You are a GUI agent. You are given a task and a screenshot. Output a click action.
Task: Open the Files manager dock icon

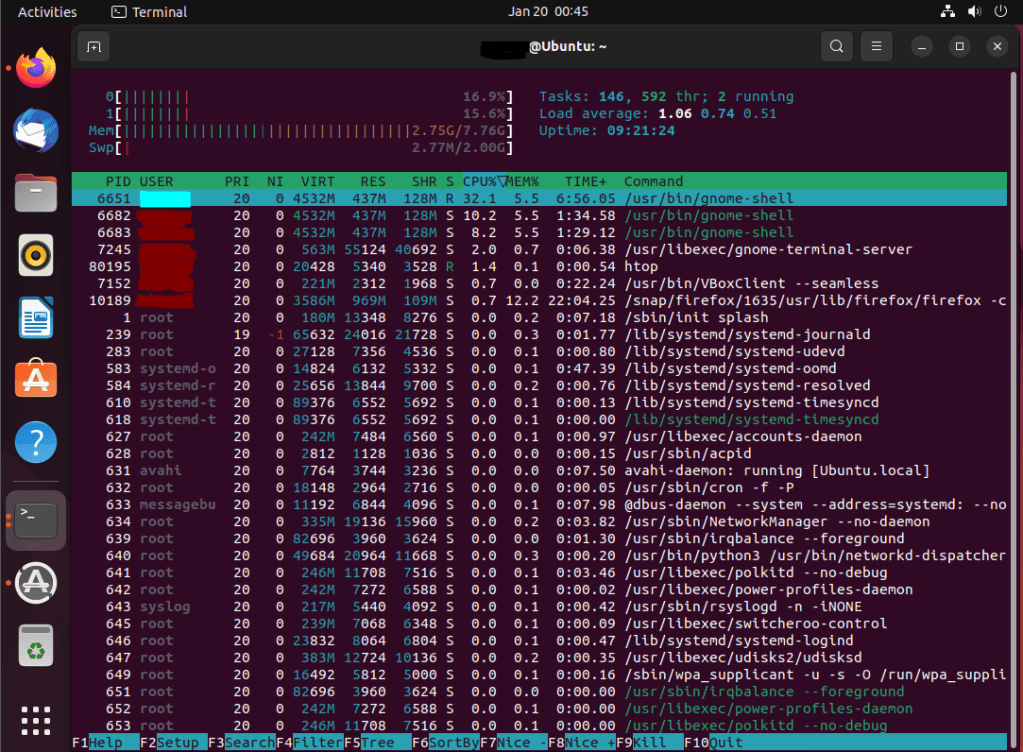coord(36,193)
